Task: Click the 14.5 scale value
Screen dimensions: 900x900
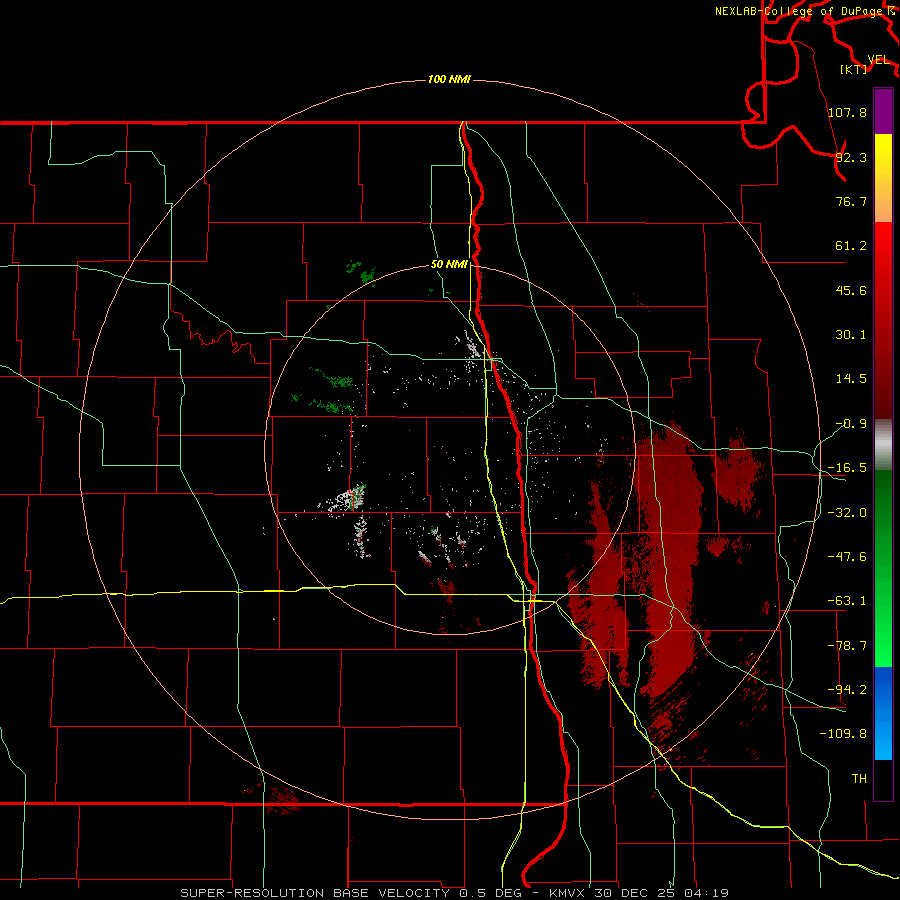Action: 851,379
